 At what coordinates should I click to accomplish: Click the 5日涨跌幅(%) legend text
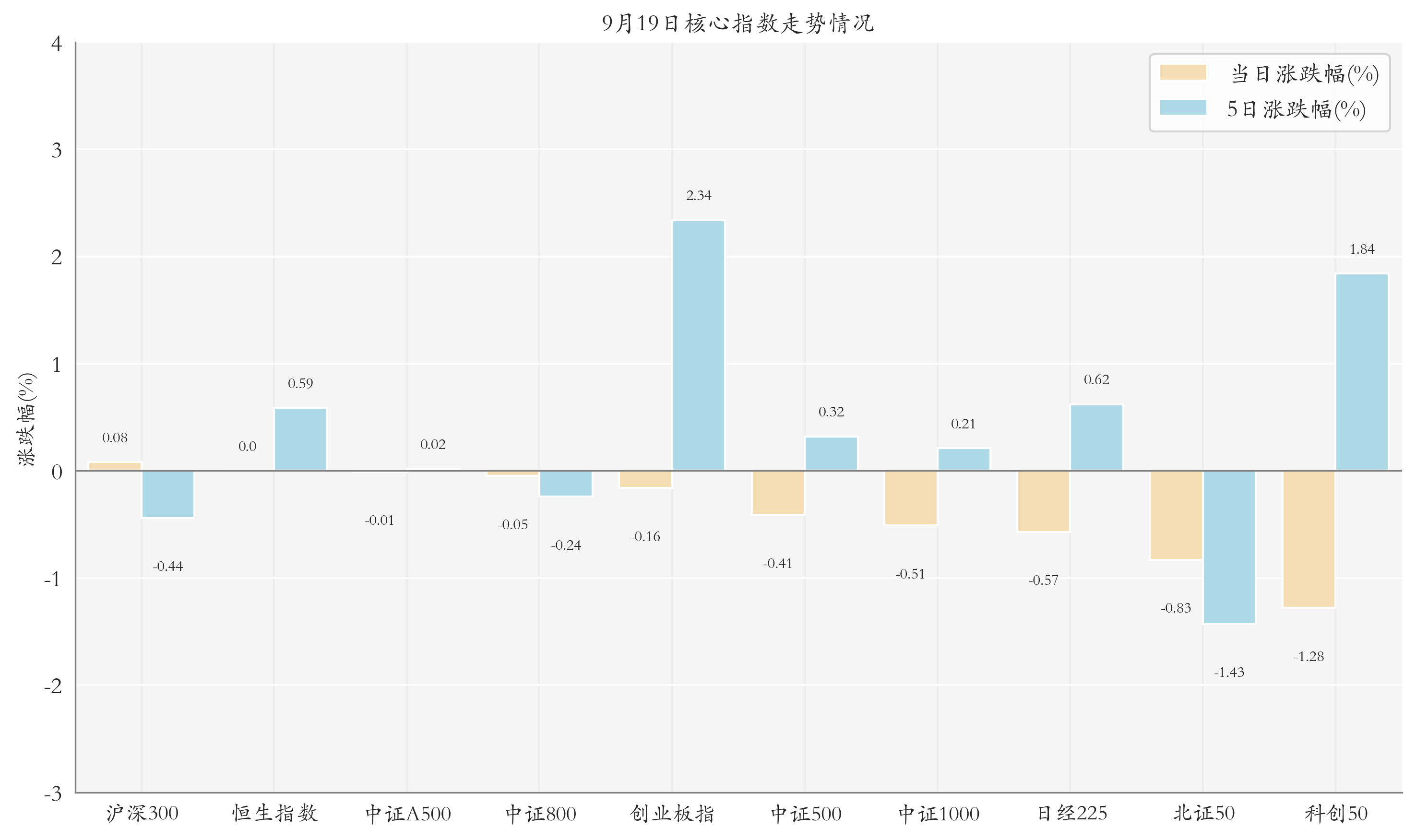point(1296,109)
